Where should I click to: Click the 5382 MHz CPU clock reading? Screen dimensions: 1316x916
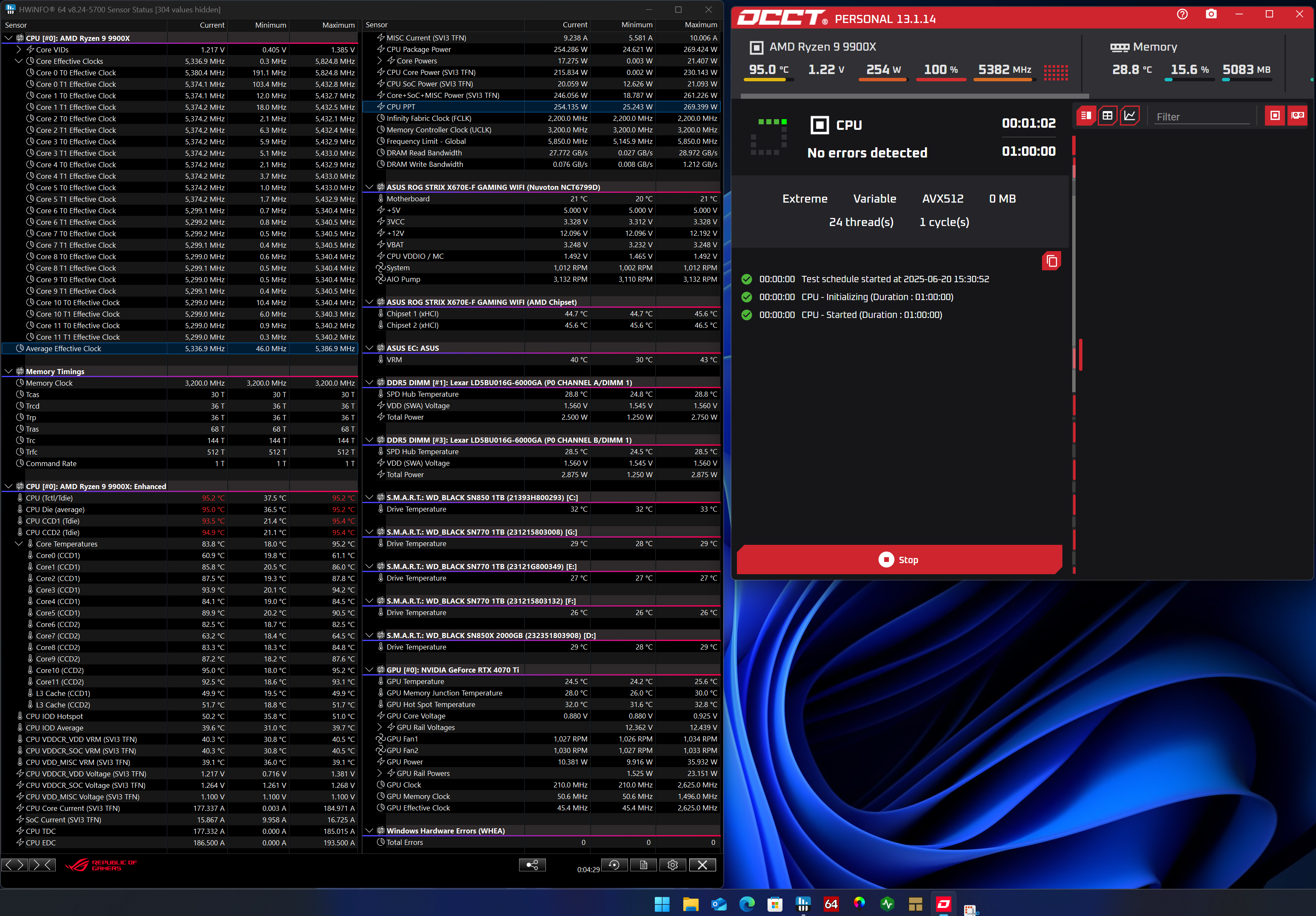(x=1004, y=69)
